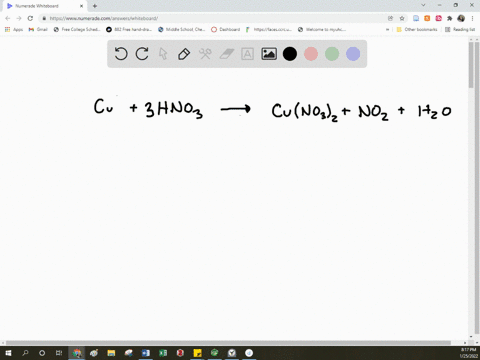
Task: Open the Chrome profile avatar
Action: pos(461,18)
